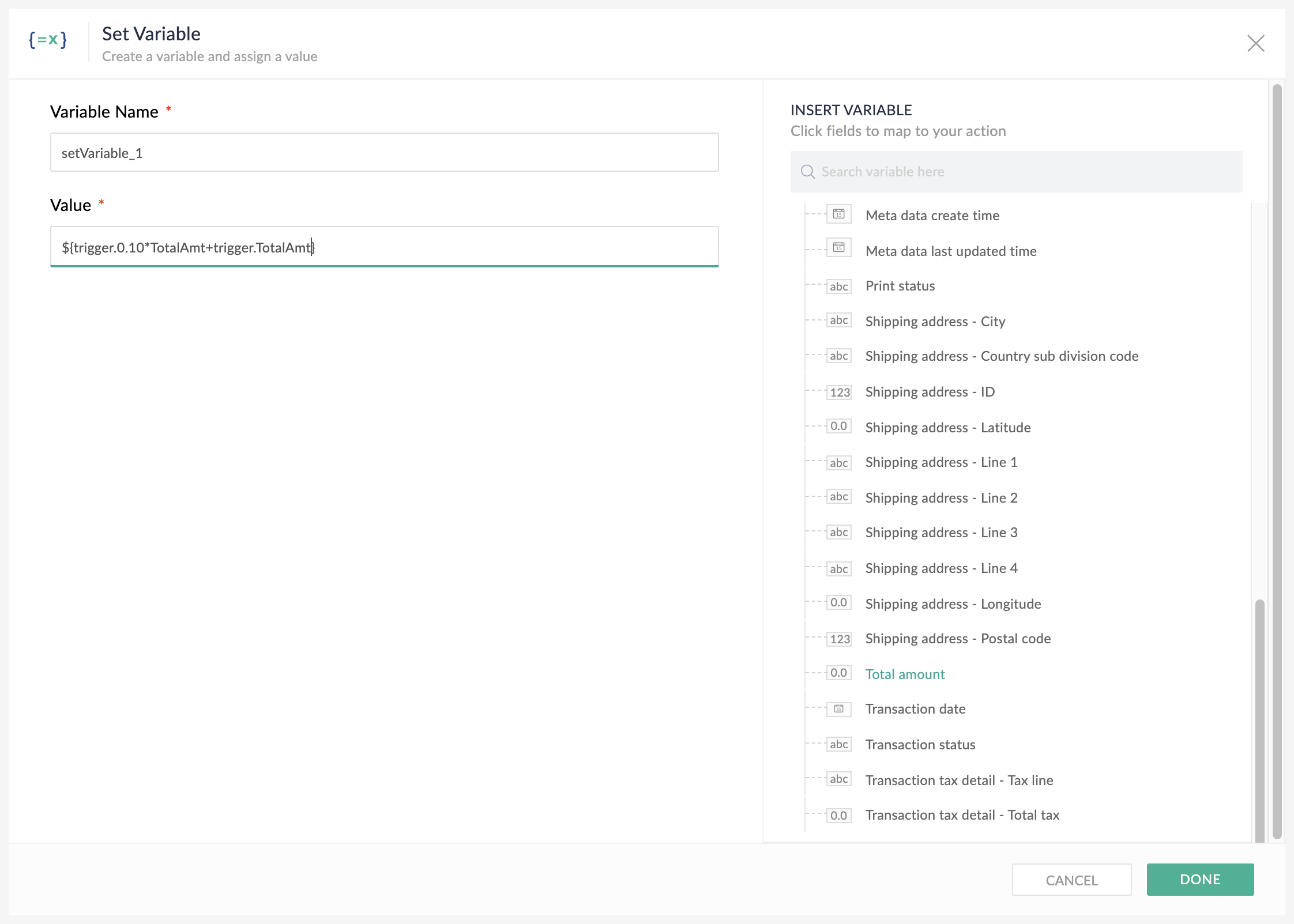This screenshot has height=924, width=1294.
Task: Focus the Variable Name input field
Action: 384,152
